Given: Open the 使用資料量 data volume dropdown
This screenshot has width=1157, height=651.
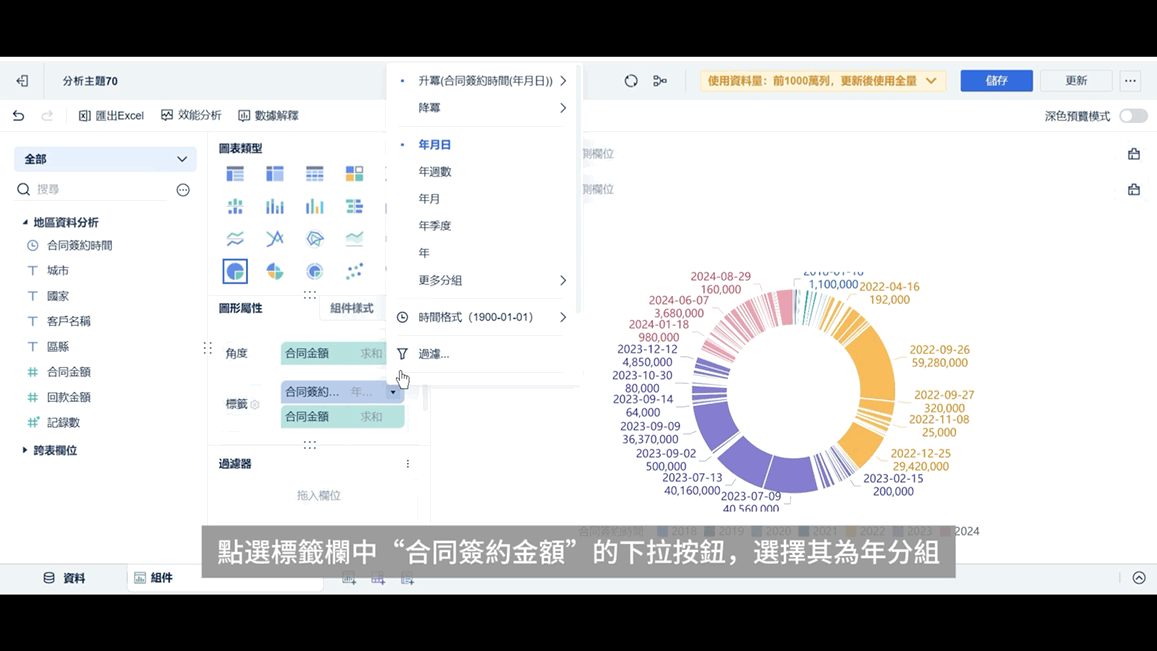Looking at the screenshot, I should (x=822, y=80).
